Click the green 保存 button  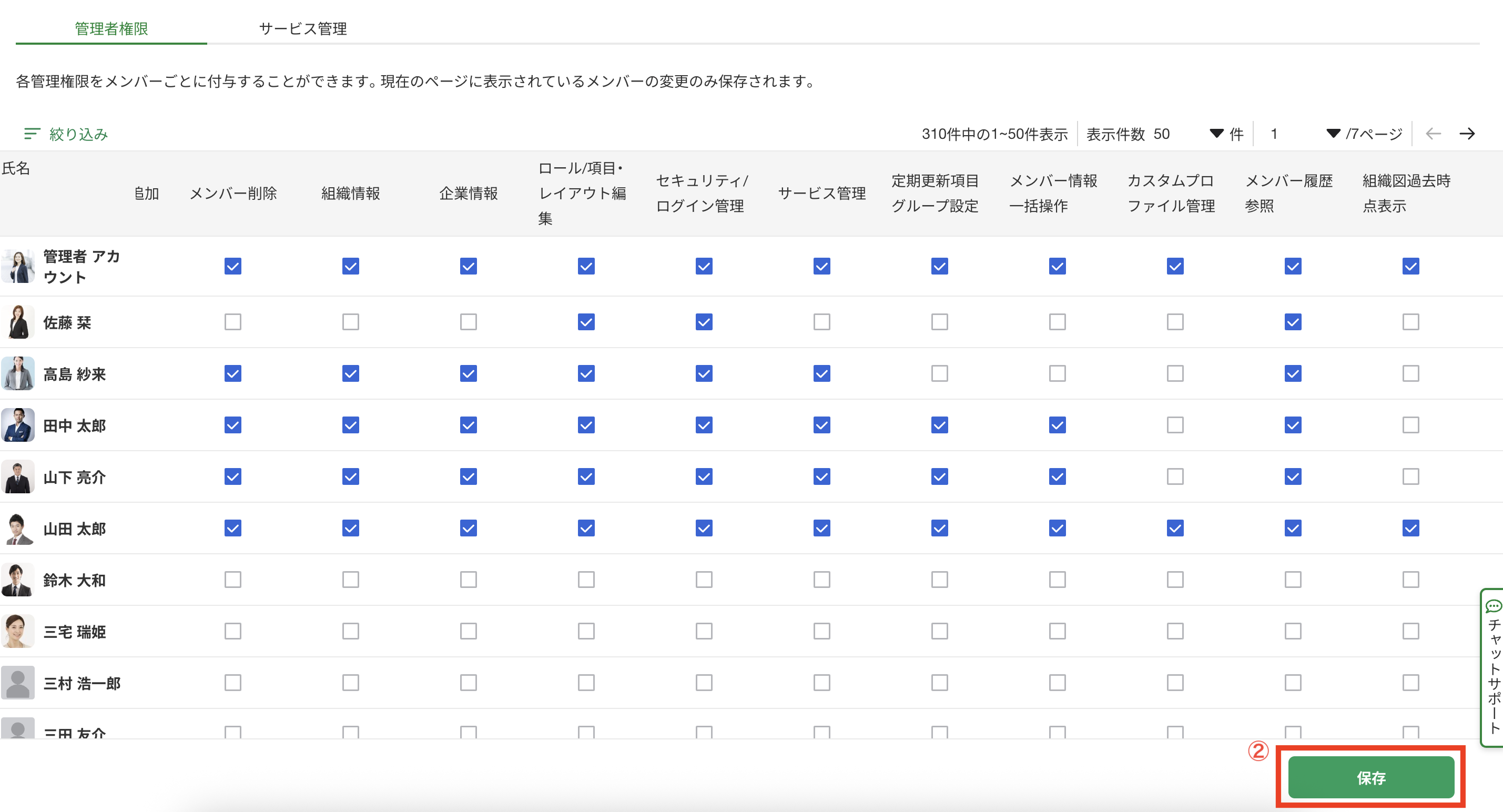coord(1370,777)
